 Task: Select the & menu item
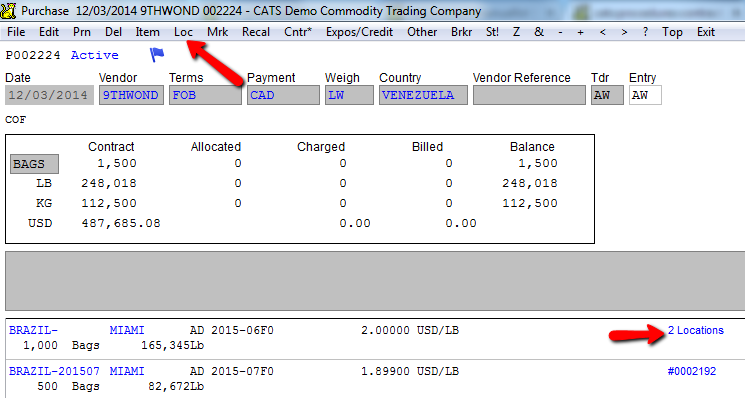(x=539, y=32)
